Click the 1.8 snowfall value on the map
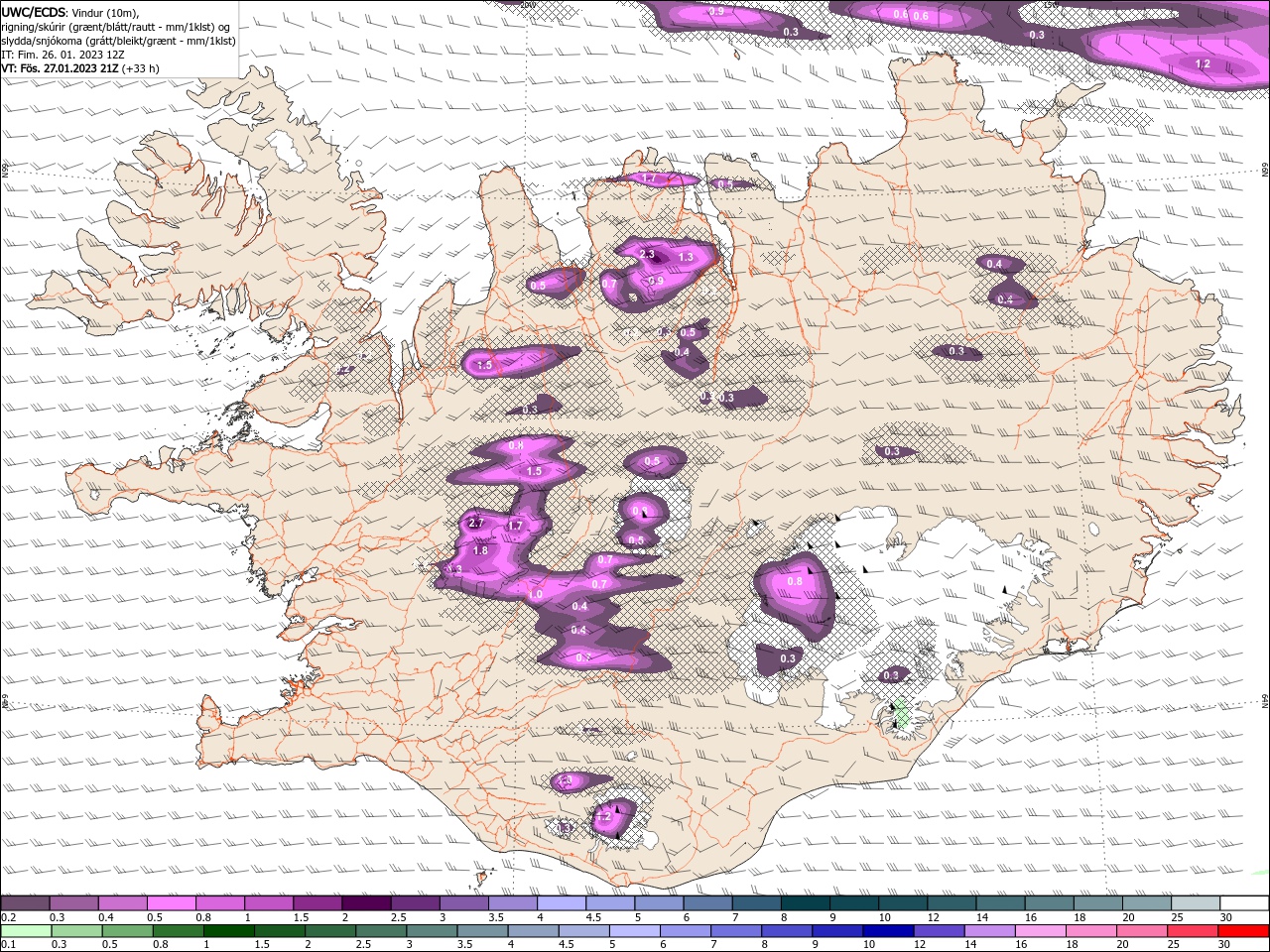The width and height of the screenshot is (1270, 952). (x=480, y=550)
